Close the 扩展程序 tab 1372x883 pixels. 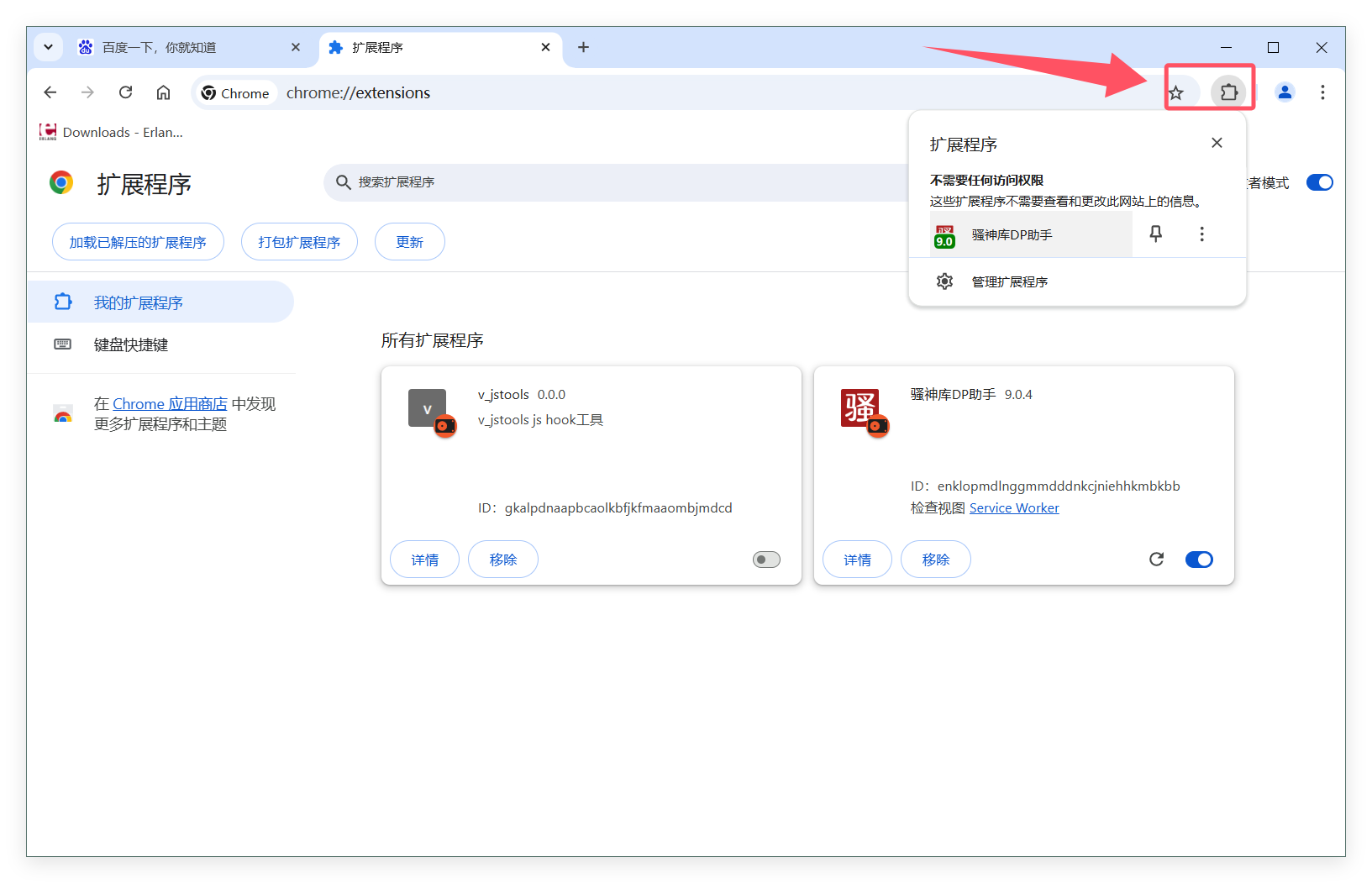545,48
